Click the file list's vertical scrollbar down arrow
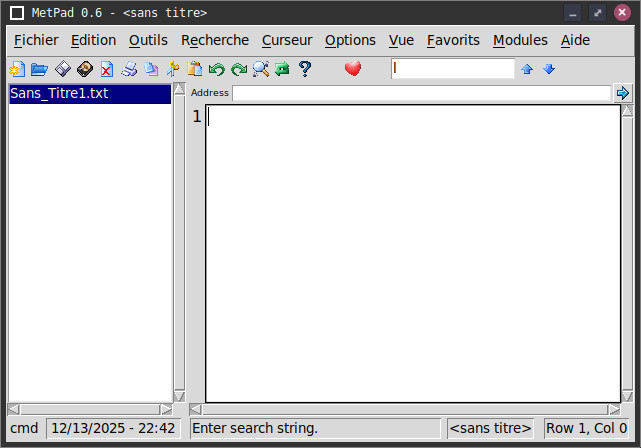 (179, 396)
